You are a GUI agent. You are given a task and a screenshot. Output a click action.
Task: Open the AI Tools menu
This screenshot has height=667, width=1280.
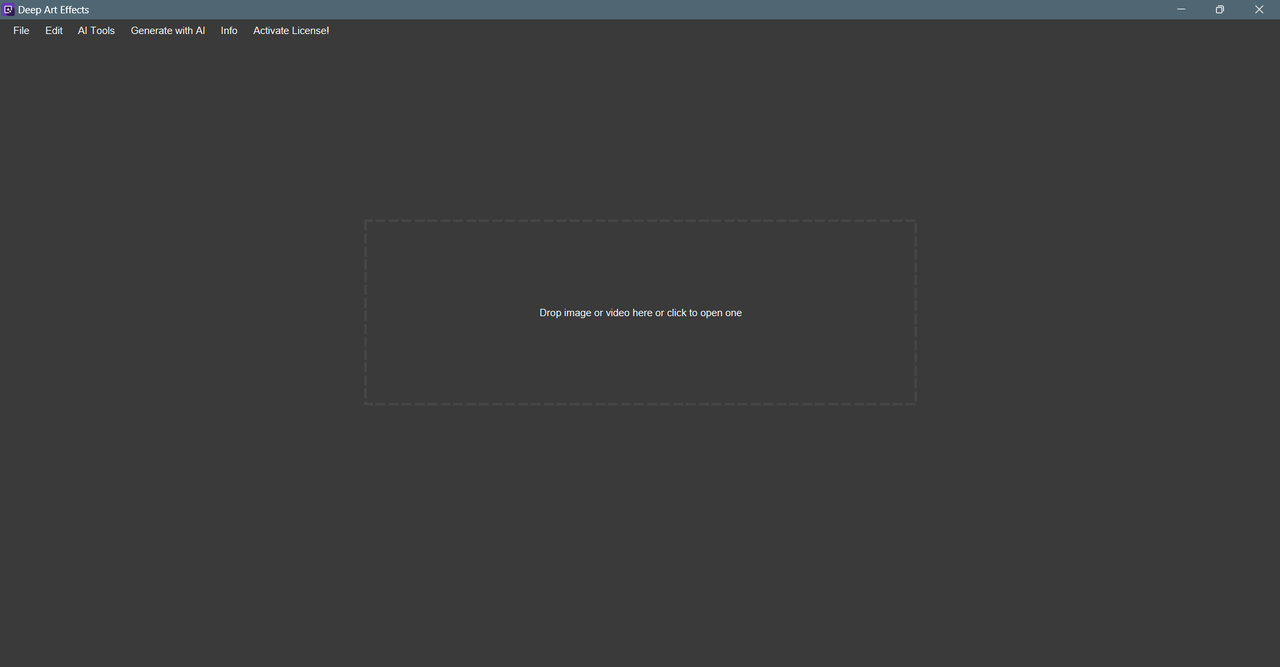point(96,31)
